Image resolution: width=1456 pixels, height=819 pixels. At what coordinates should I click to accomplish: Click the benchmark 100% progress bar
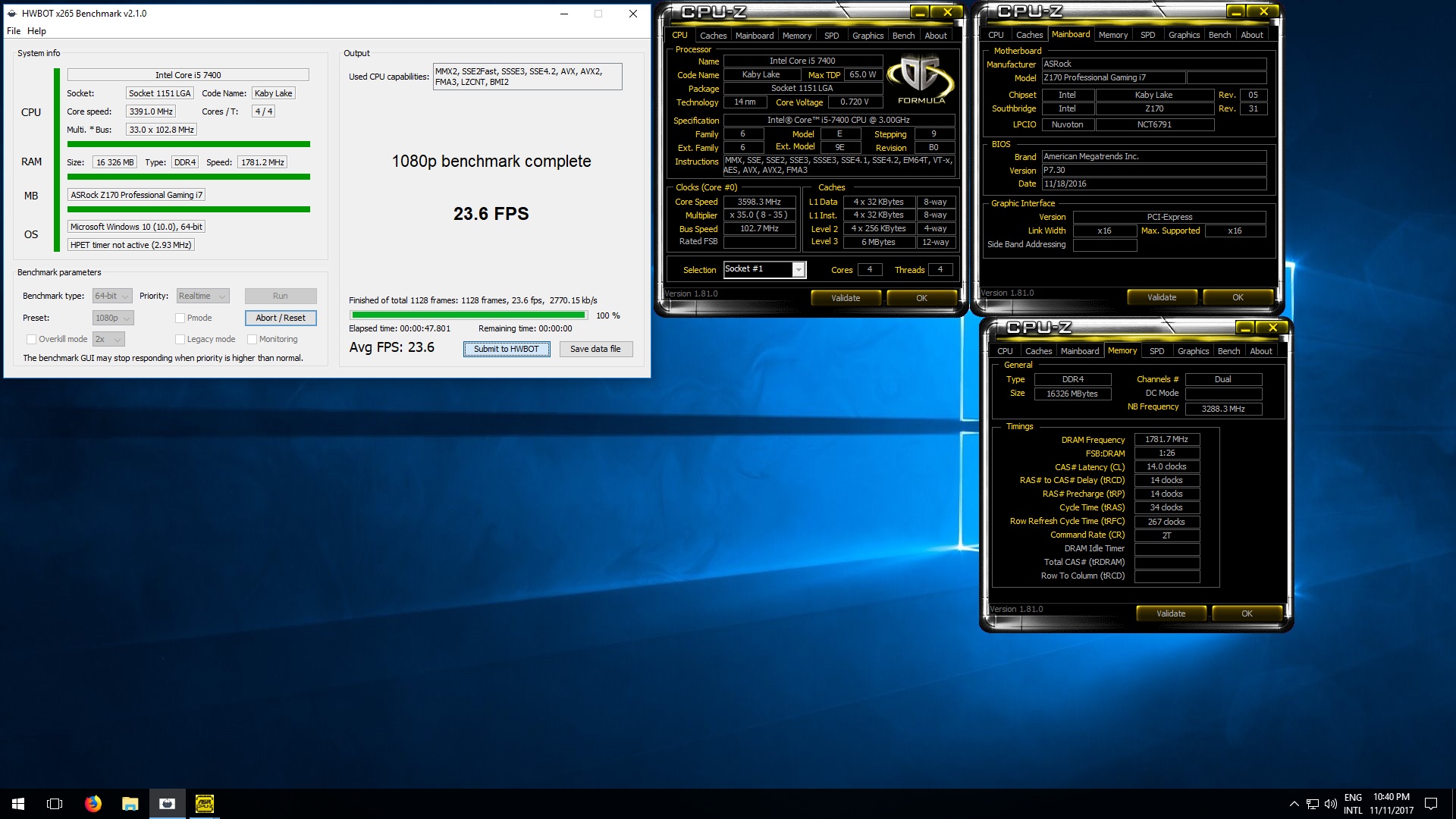468,315
